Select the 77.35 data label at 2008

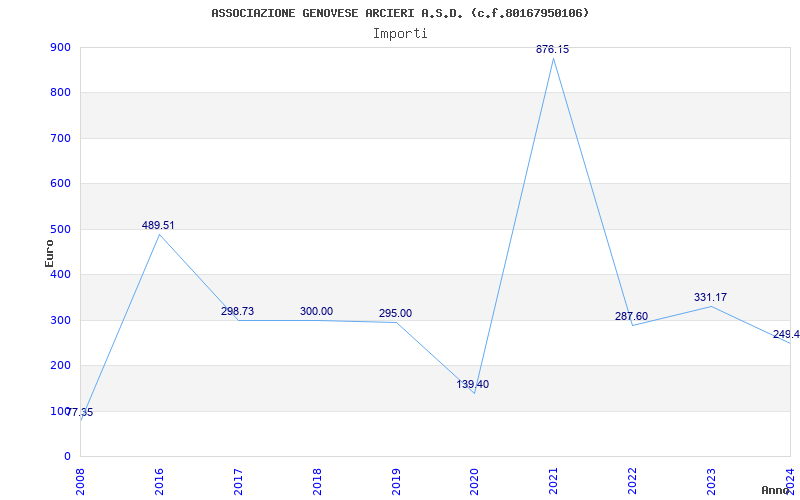click(80, 412)
